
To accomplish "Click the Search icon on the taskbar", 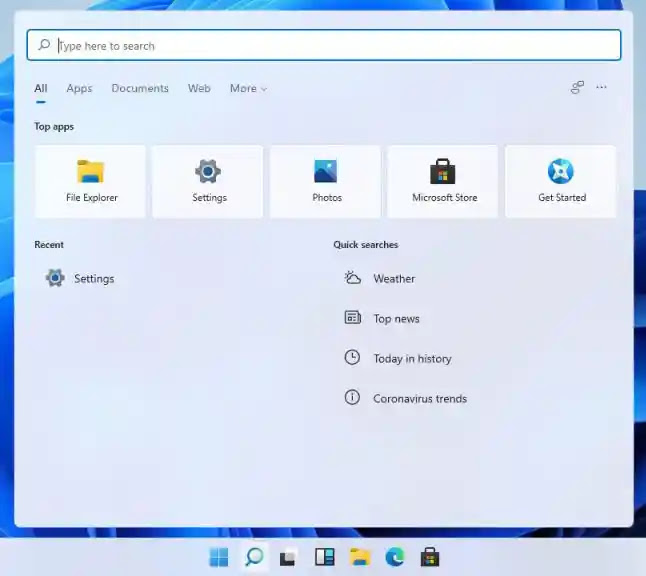I will [x=254, y=557].
